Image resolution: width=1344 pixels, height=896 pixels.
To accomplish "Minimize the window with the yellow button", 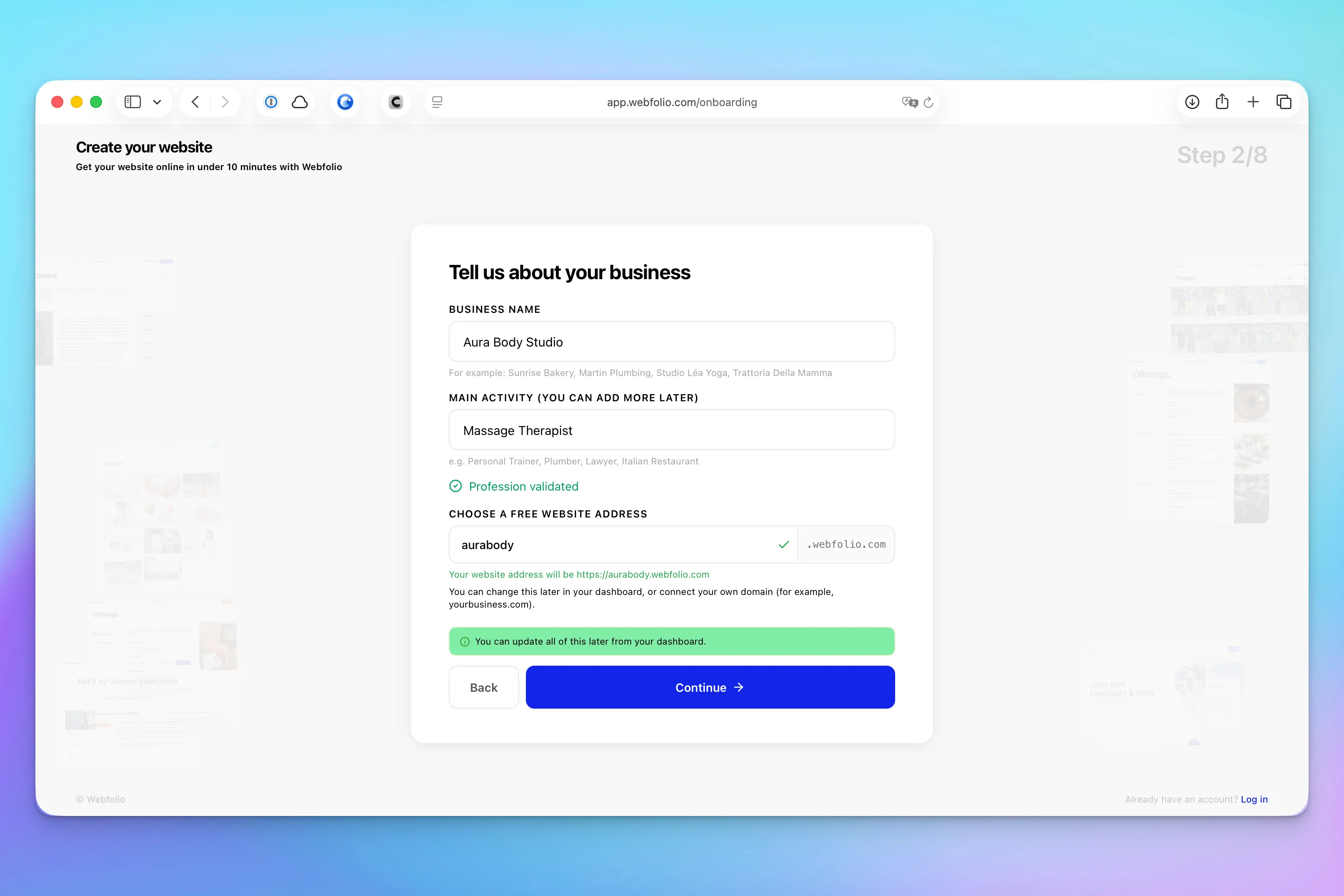I will coord(77,102).
